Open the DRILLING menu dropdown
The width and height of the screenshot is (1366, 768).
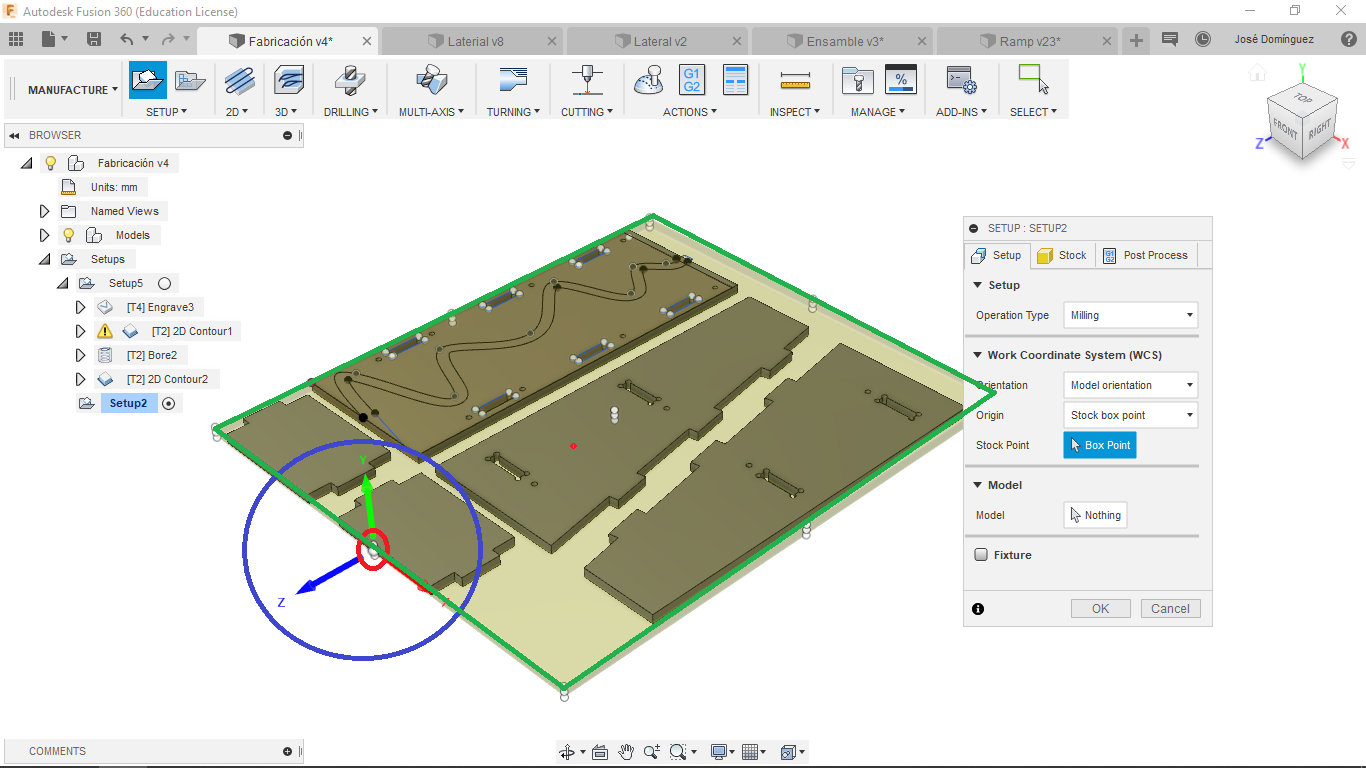tap(351, 112)
